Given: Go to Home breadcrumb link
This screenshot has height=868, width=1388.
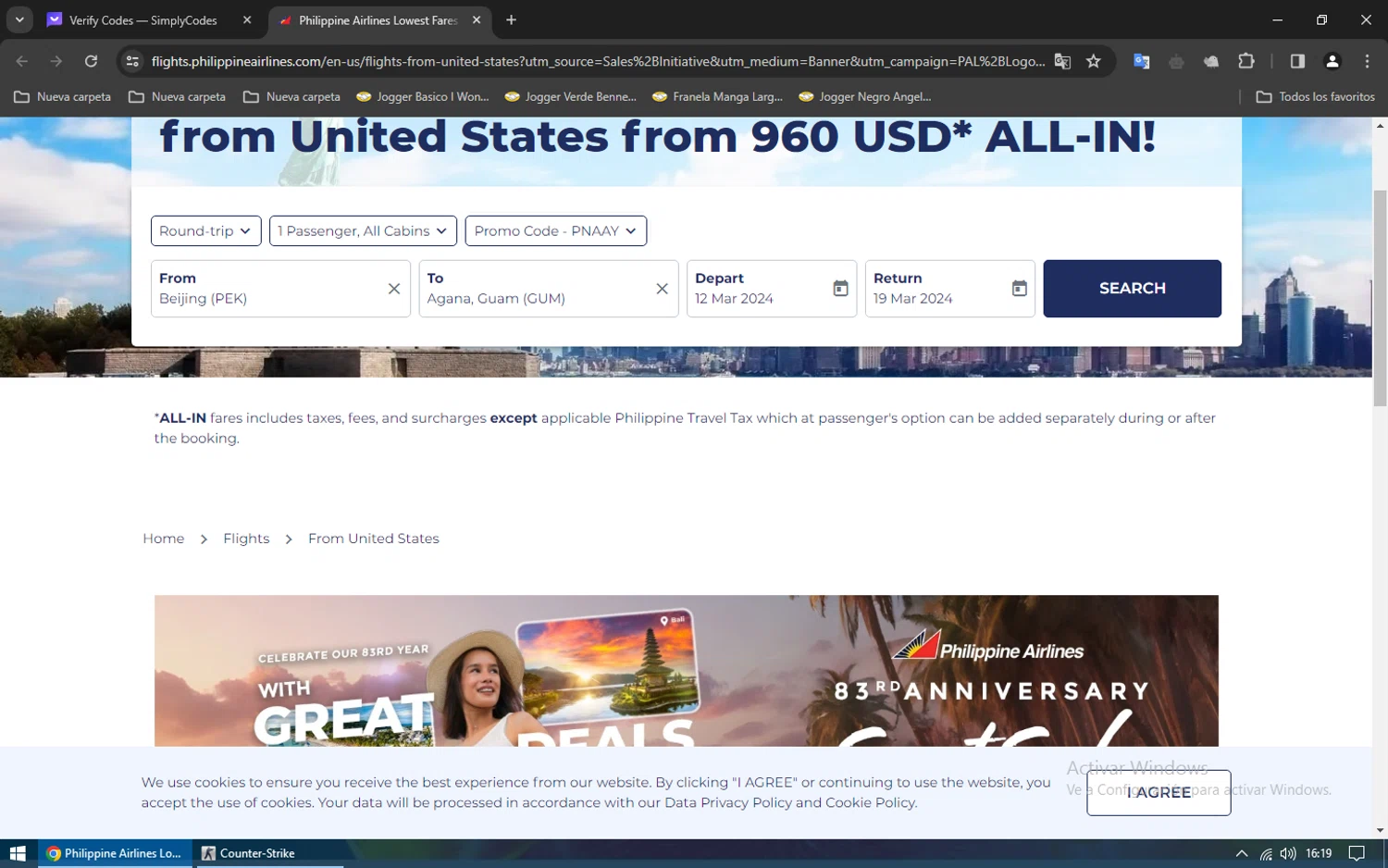Looking at the screenshot, I should [163, 539].
